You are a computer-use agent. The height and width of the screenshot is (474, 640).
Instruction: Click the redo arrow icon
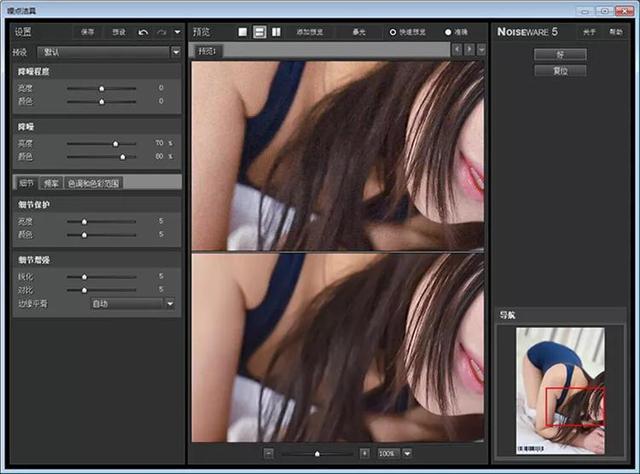(x=163, y=32)
